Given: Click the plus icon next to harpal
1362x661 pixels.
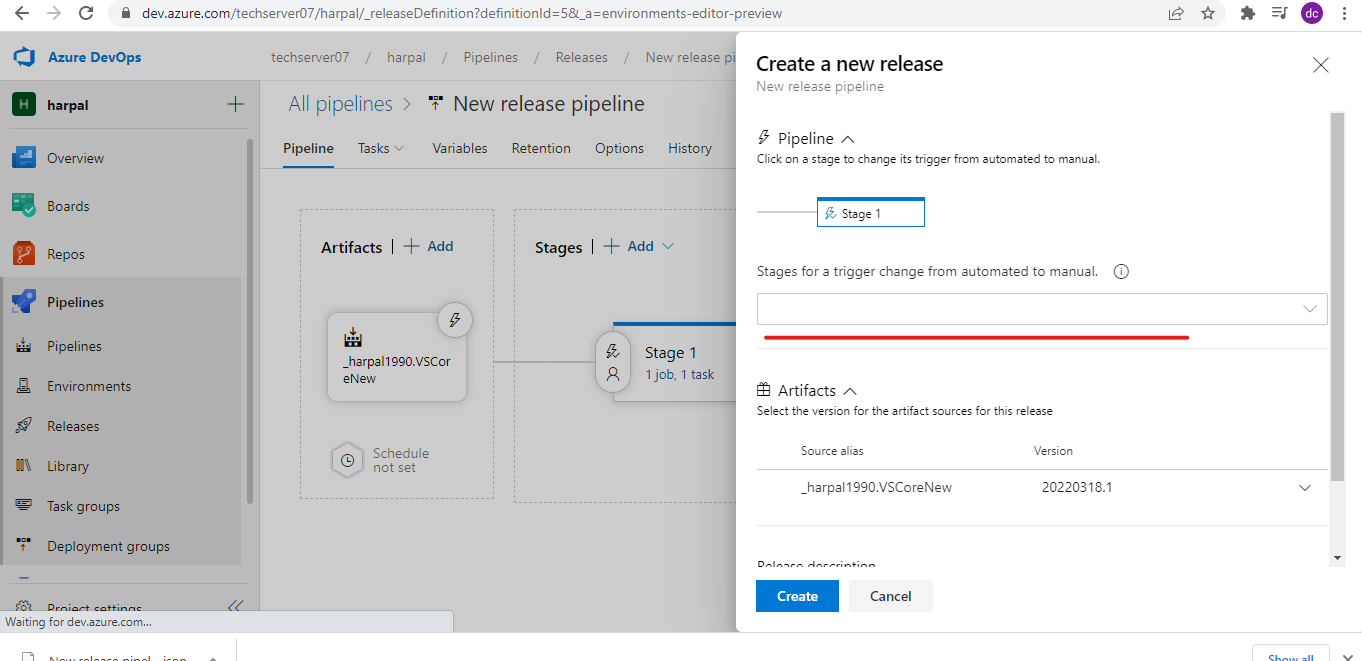Looking at the screenshot, I should [x=235, y=104].
